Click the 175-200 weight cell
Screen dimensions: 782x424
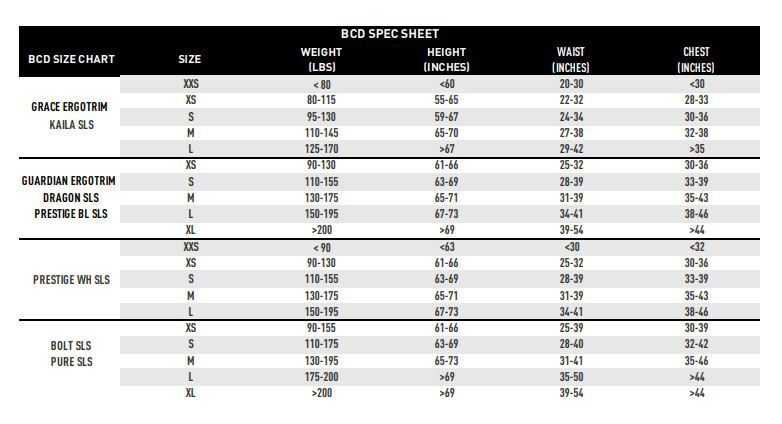[321, 377]
